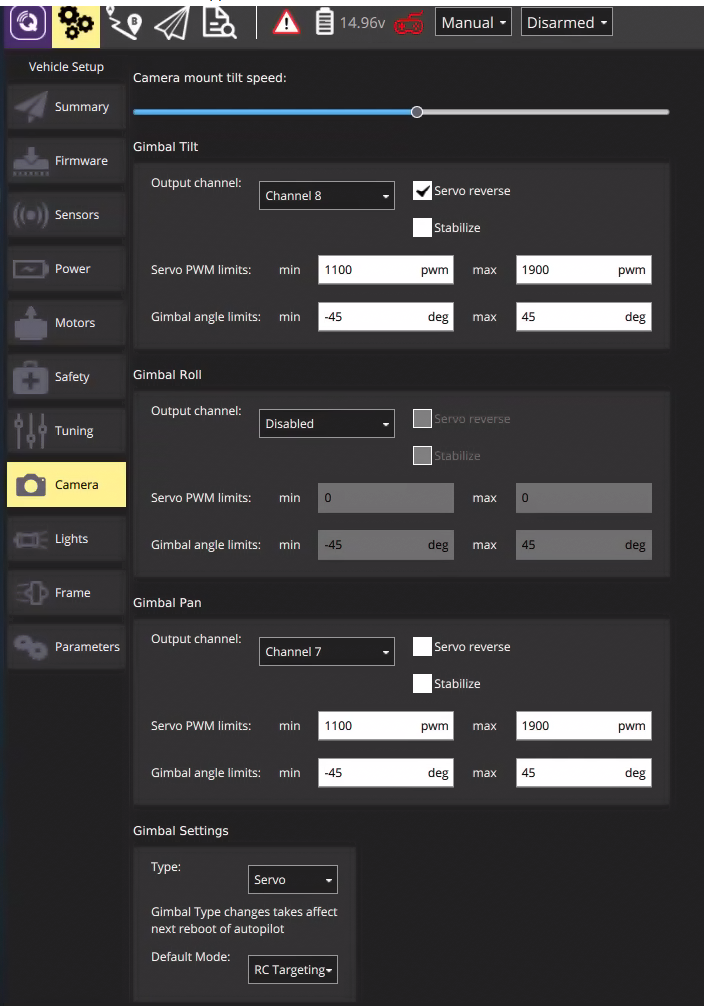Click Gimbal Pan angle min field
704x1006 pixels.
386,773
